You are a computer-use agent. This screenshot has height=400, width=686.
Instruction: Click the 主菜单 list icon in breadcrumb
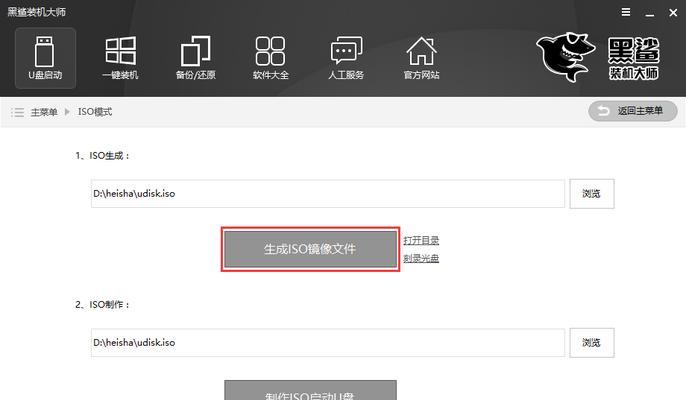[18, 112]
